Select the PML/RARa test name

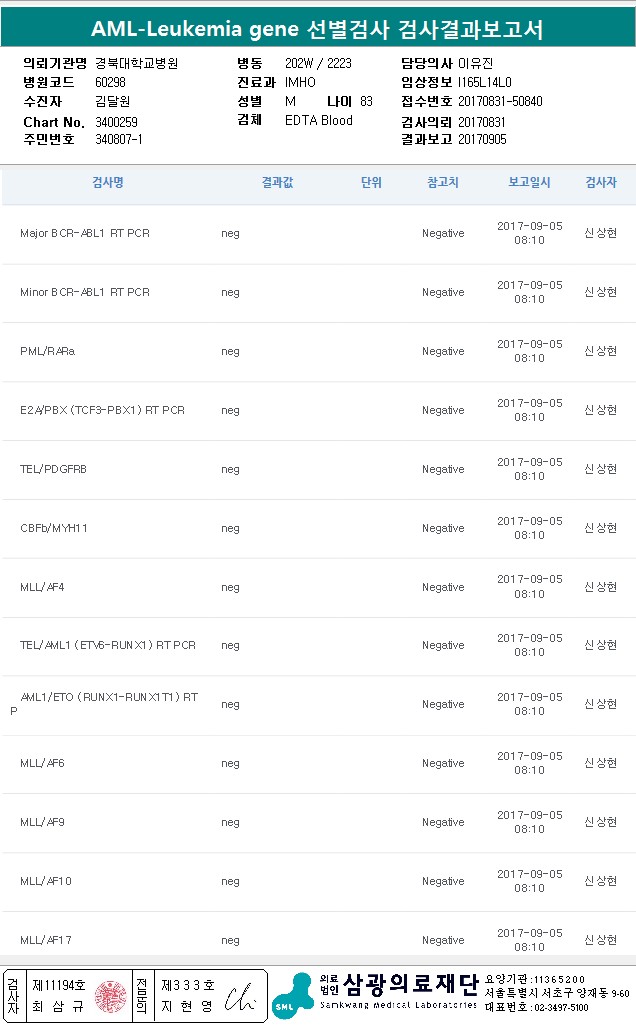click(x=47, y=351)
